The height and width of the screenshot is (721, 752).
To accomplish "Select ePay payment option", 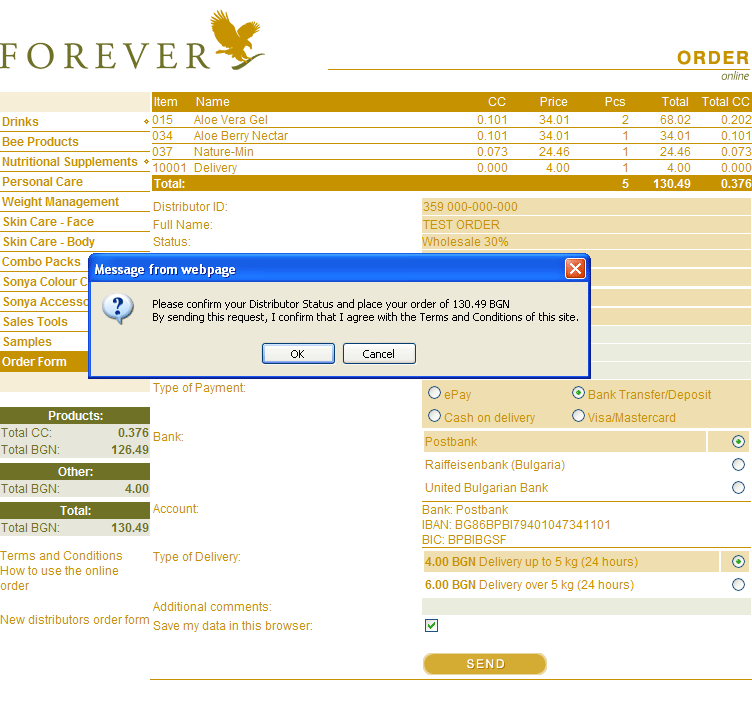I will (435, 393).
